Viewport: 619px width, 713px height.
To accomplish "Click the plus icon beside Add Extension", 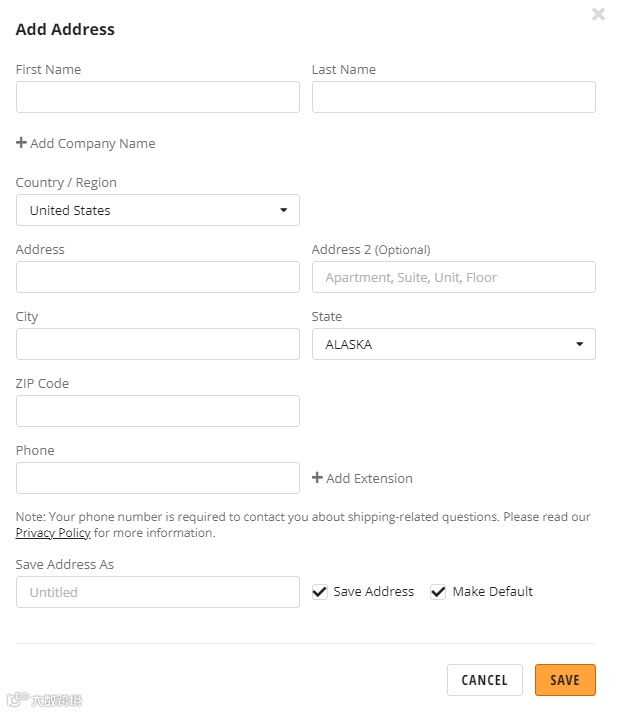I will [x=317, y=478].
